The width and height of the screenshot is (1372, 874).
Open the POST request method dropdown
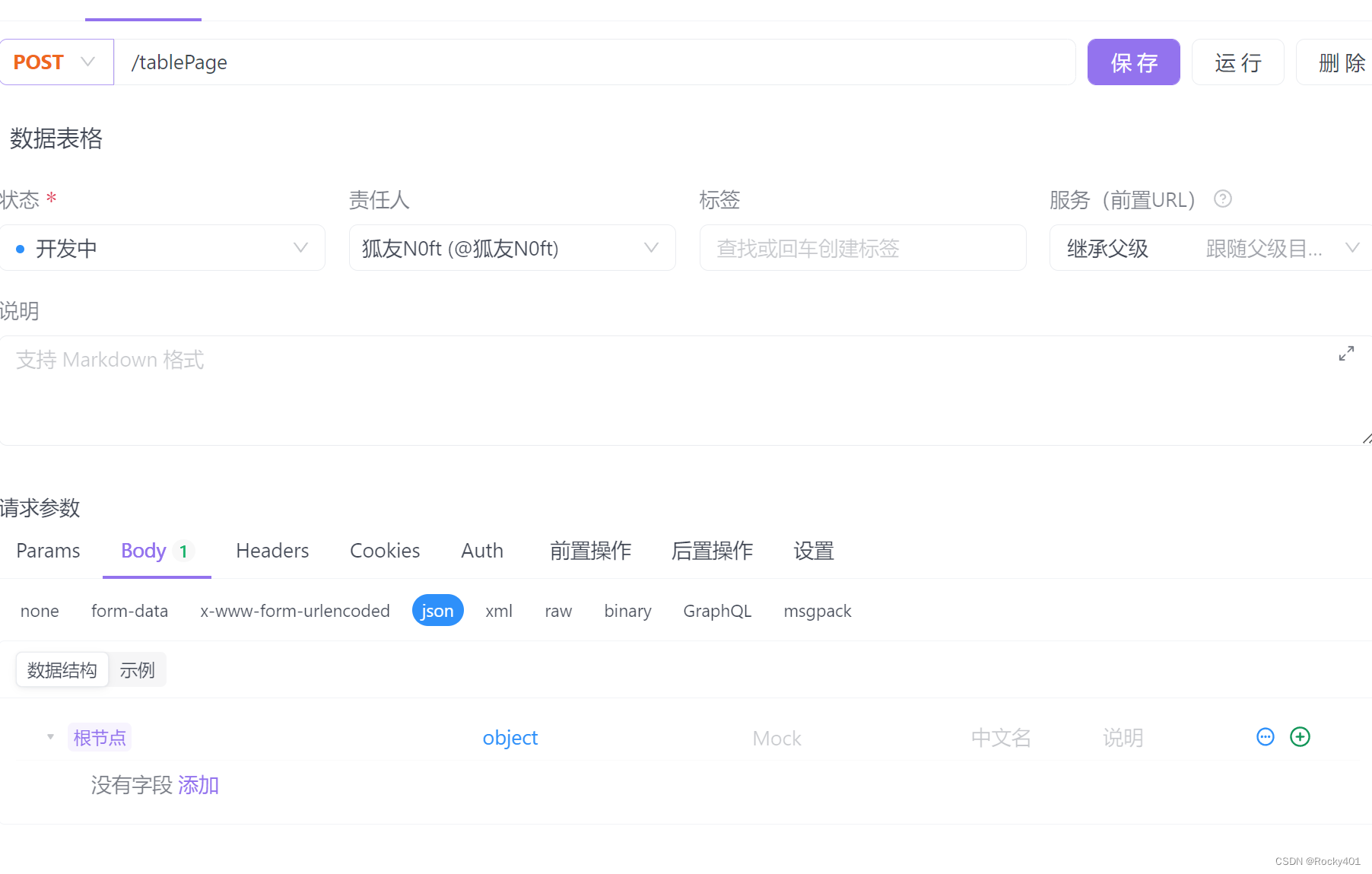point(57,62)
